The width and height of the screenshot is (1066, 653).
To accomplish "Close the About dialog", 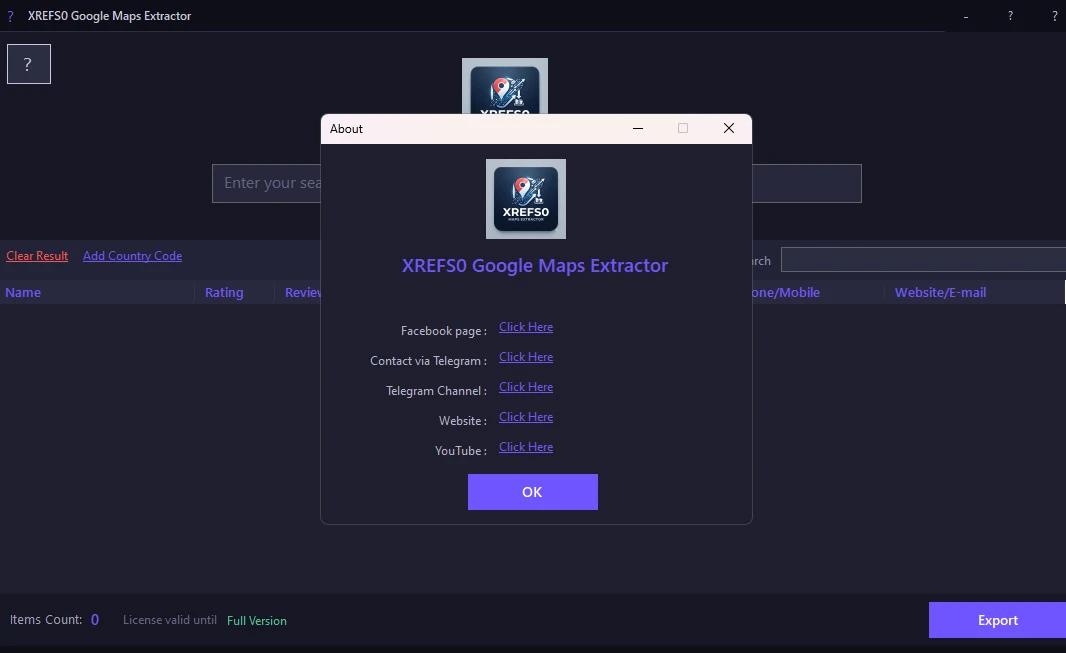I will point(729,128).
